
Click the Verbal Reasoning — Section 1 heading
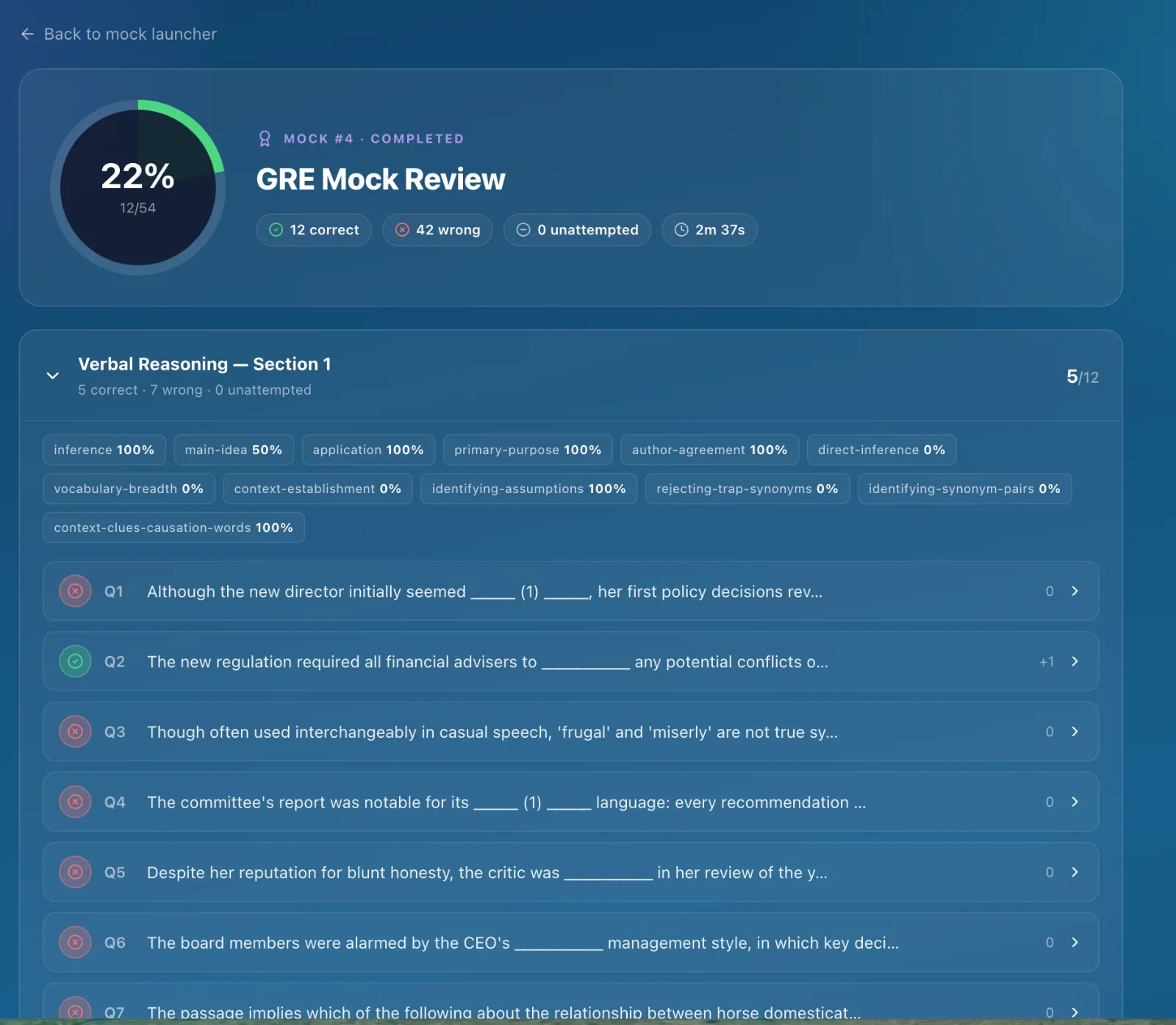[204, 364]
